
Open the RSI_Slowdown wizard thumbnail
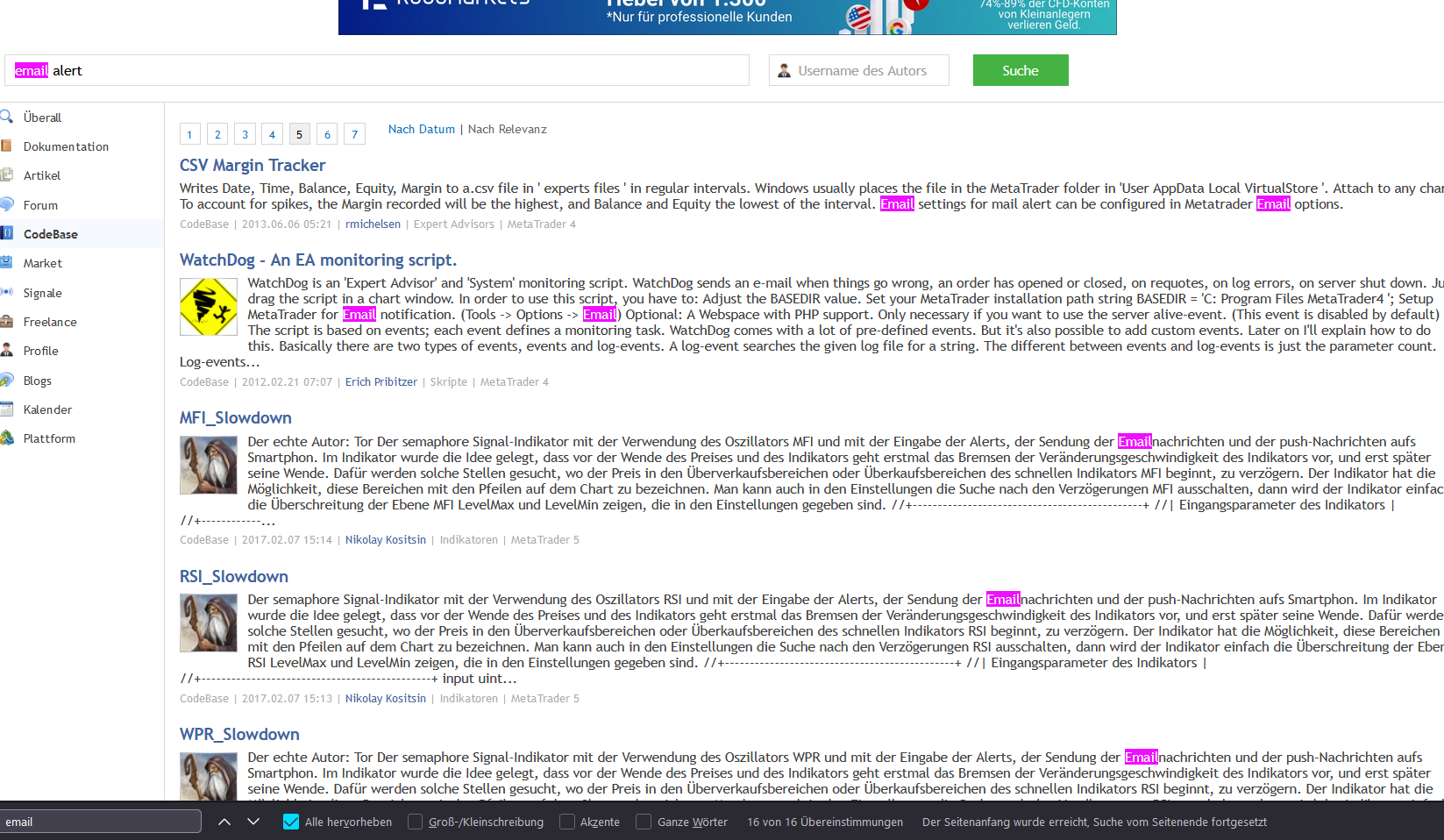coord(209,623)
